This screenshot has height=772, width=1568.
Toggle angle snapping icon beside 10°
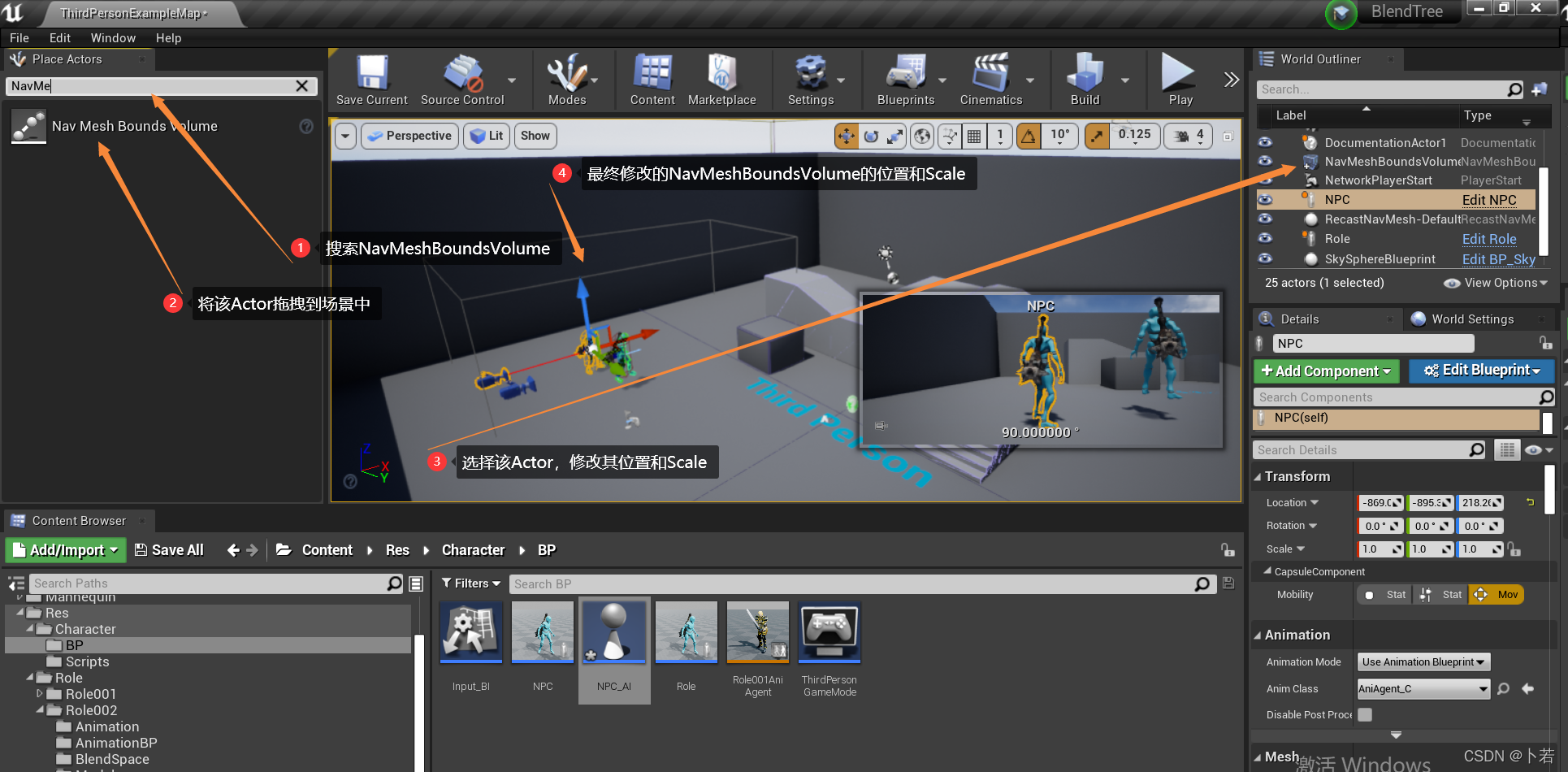pyautogui.click(x=1029, y=136)
